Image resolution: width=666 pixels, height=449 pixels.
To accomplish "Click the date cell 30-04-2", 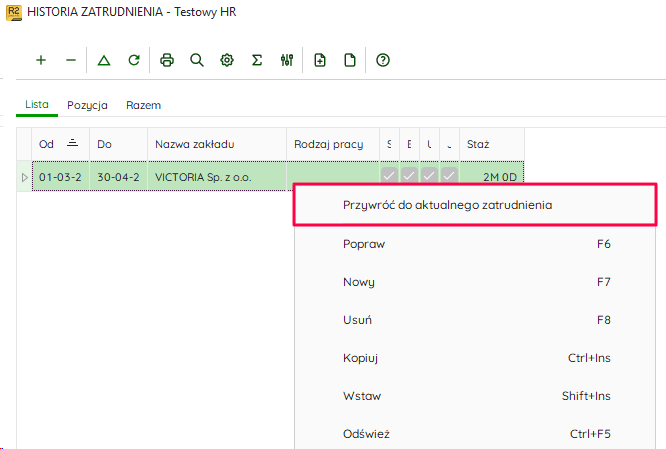I will [x=119, y=177].
